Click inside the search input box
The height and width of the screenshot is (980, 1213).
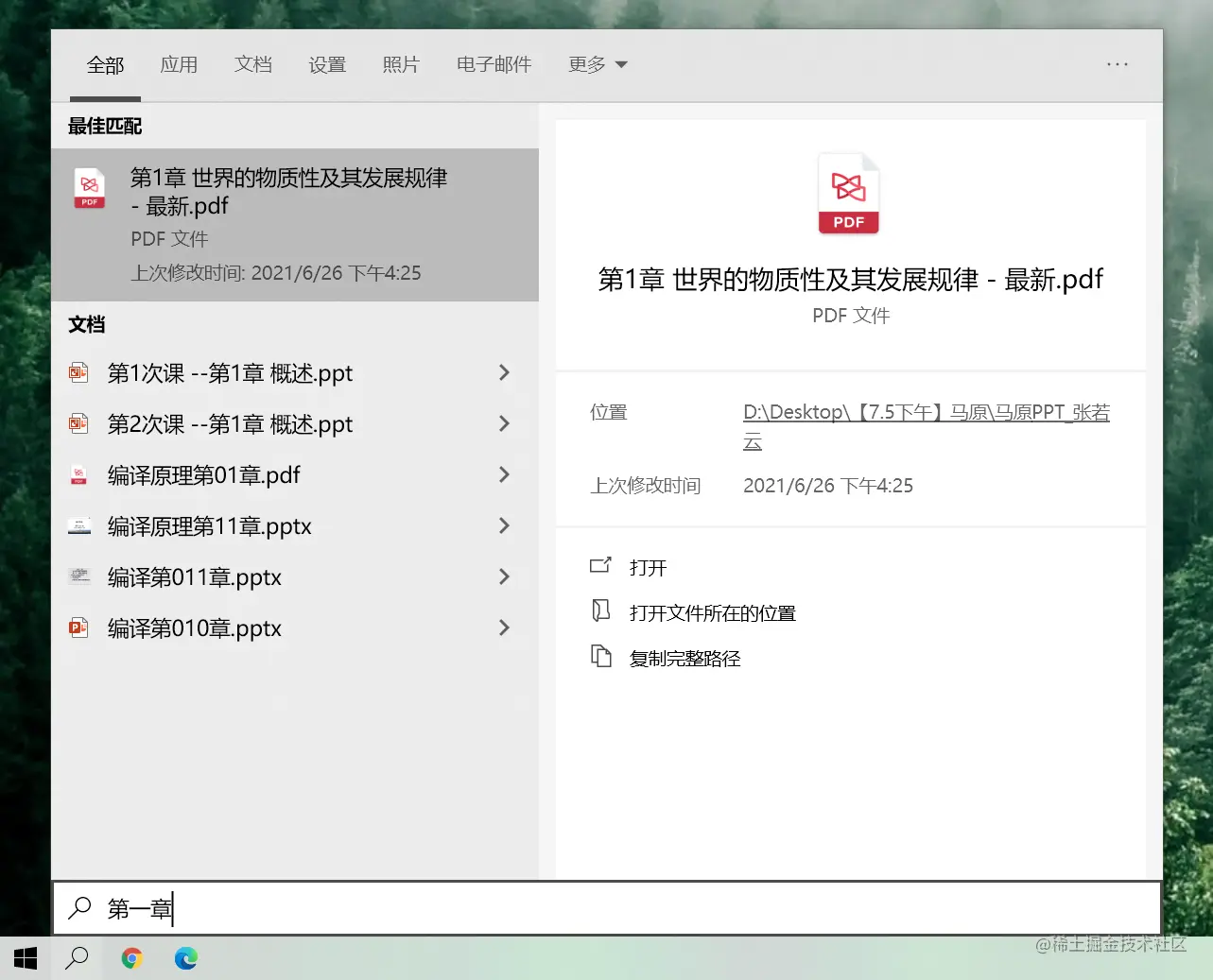(x=378, y=908)
